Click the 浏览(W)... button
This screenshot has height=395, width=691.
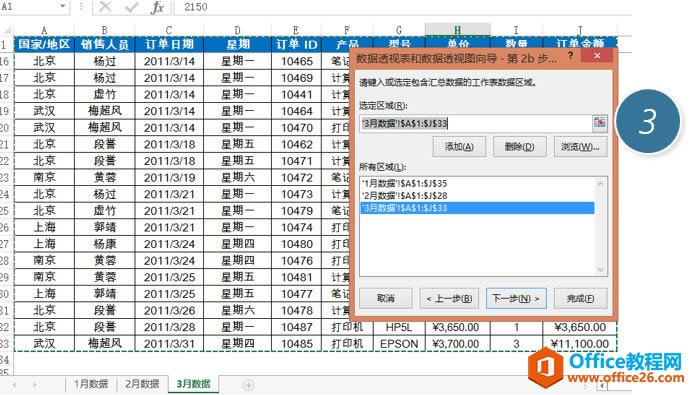(x=580, y=147)
